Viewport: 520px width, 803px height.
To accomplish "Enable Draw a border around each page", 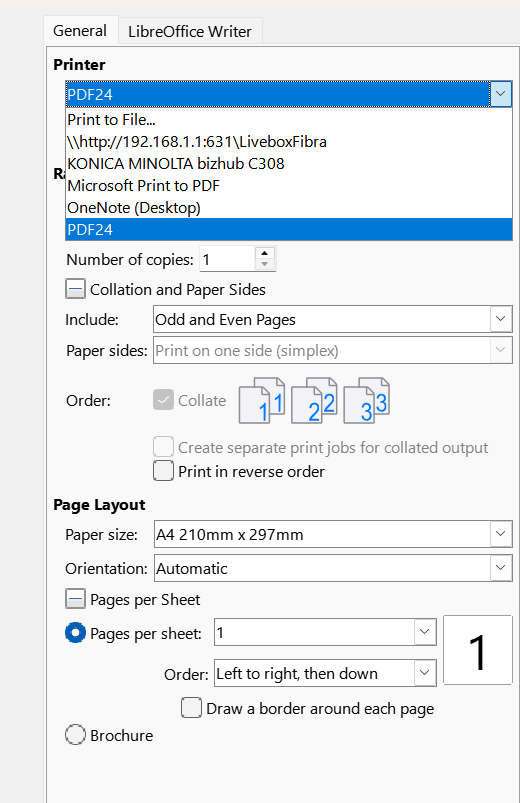I will pos(191,708).
